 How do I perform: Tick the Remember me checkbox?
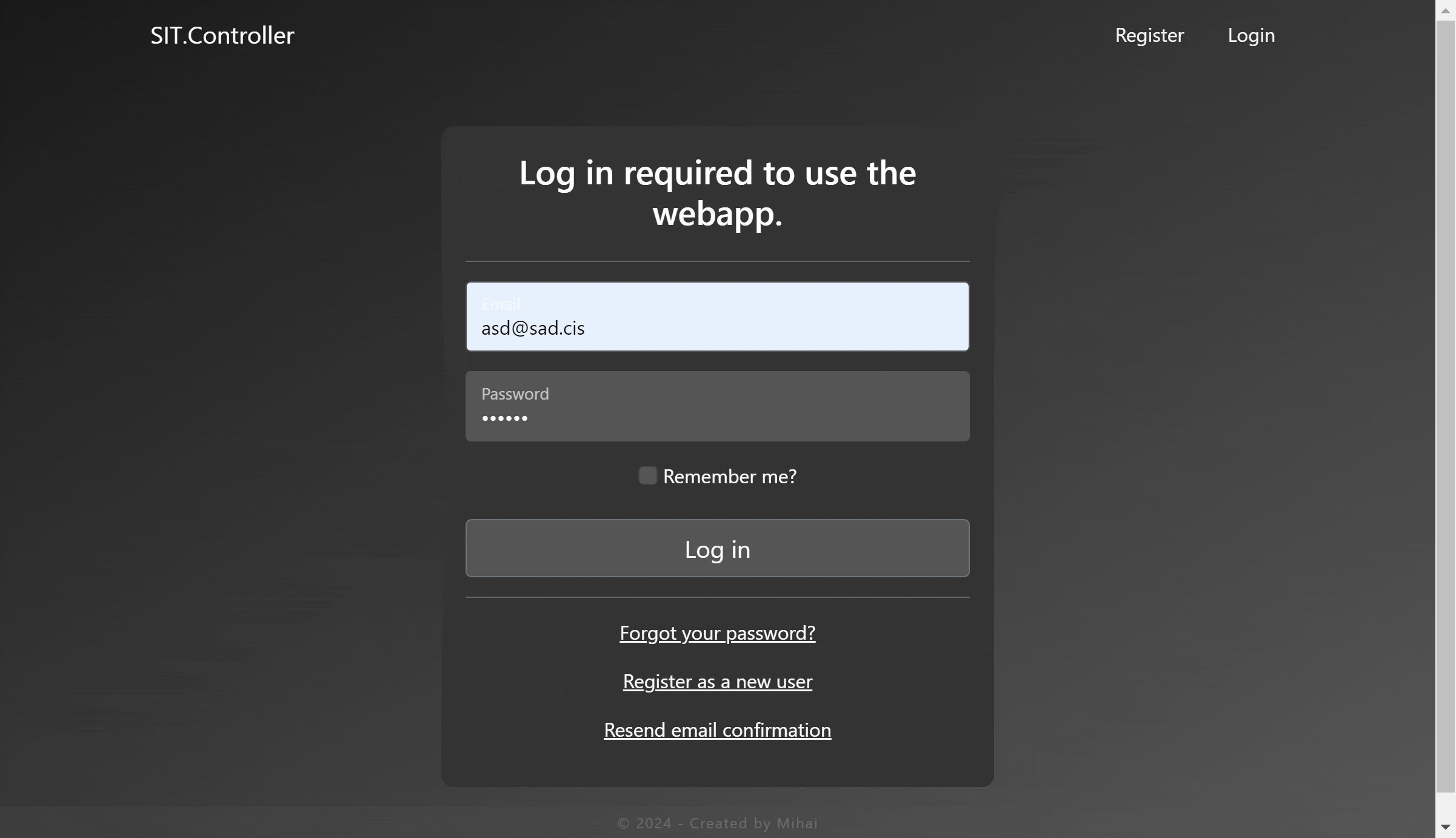(647, 475)
